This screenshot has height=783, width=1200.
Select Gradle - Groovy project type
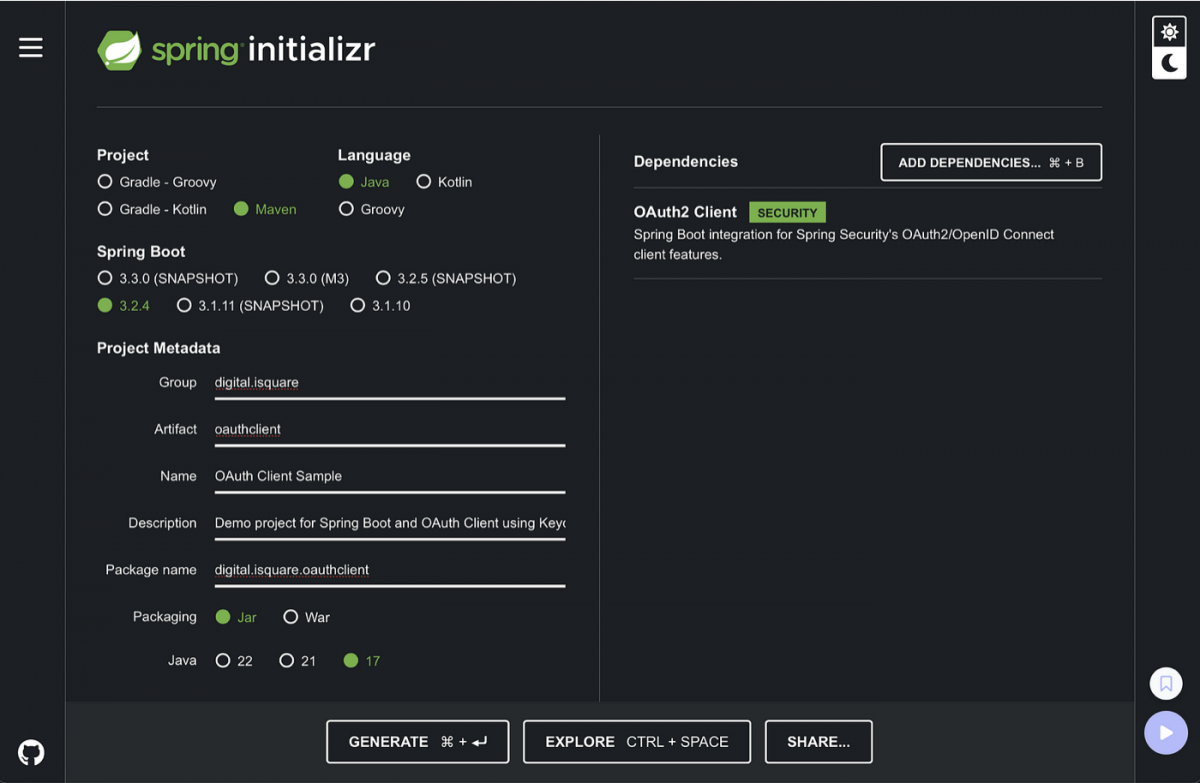tap(105, 182)
